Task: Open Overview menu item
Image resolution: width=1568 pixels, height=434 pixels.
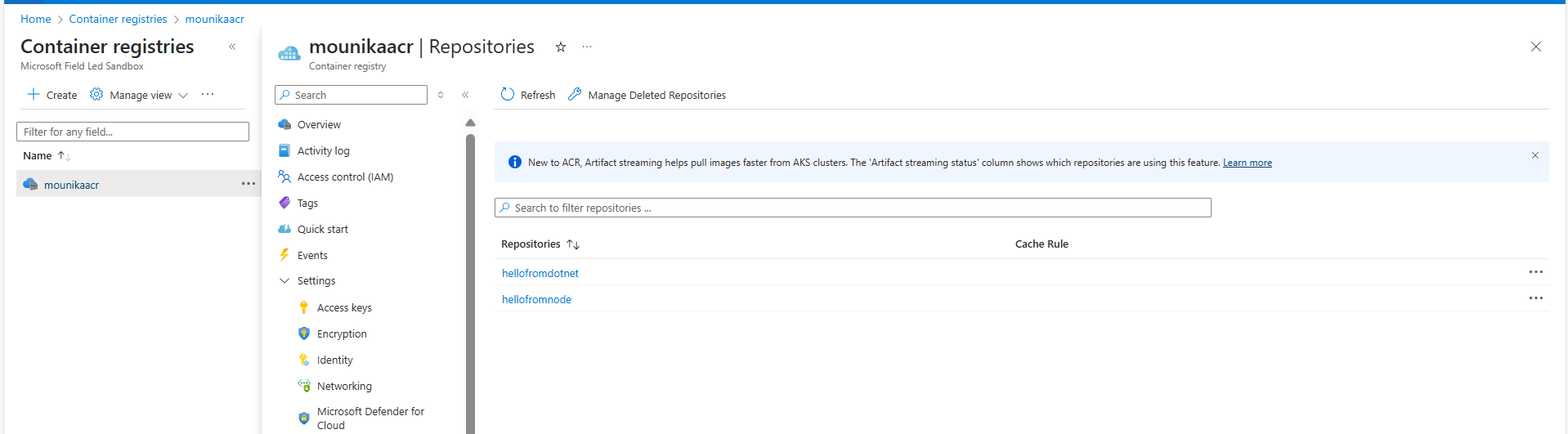Action: tap(319, 124)
